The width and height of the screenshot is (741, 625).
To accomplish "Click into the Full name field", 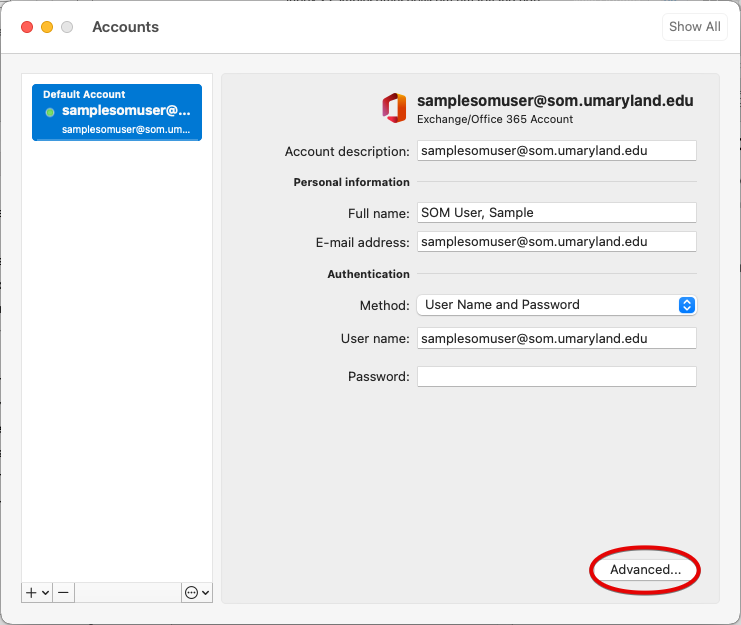I will (556, 213).
